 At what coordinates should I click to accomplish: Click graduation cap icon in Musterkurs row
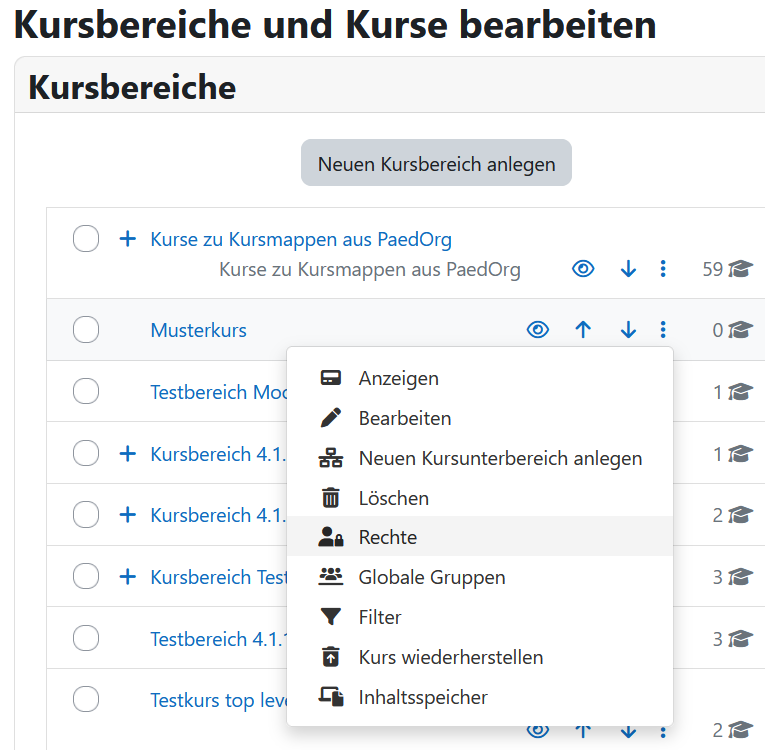click(x=741, y=330)
